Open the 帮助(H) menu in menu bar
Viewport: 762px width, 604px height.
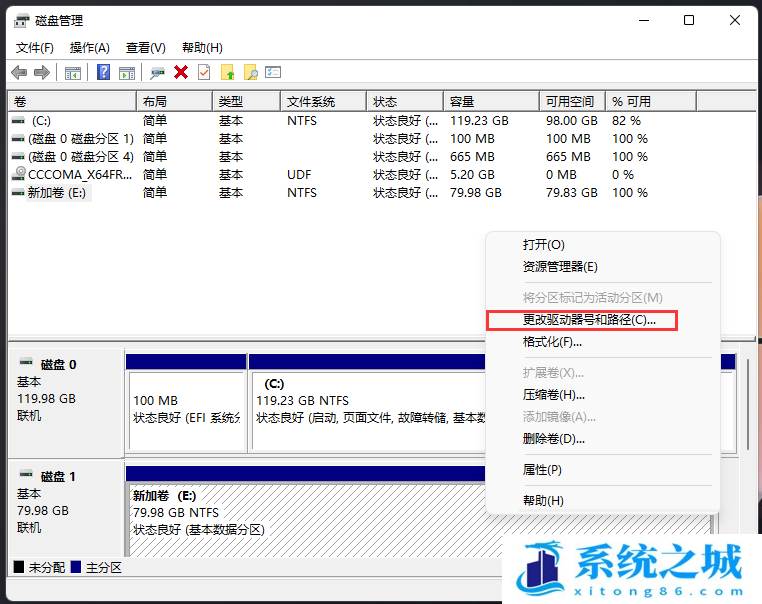click(202, 48)
